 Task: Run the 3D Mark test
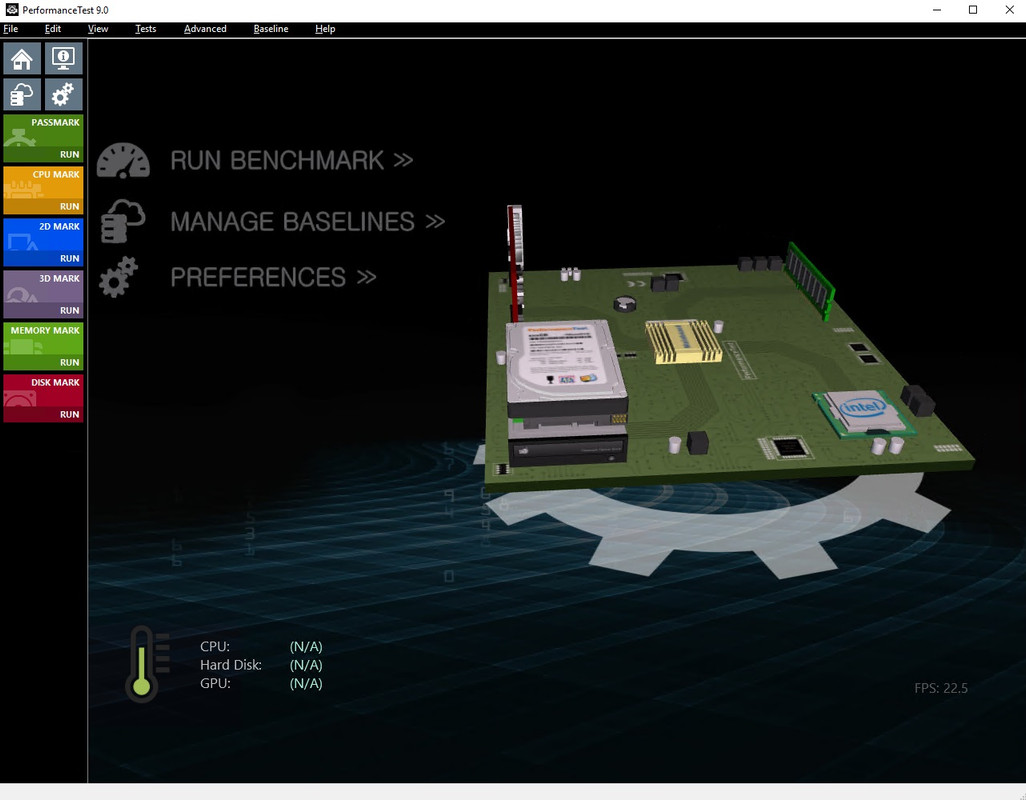tap(69, 311)
